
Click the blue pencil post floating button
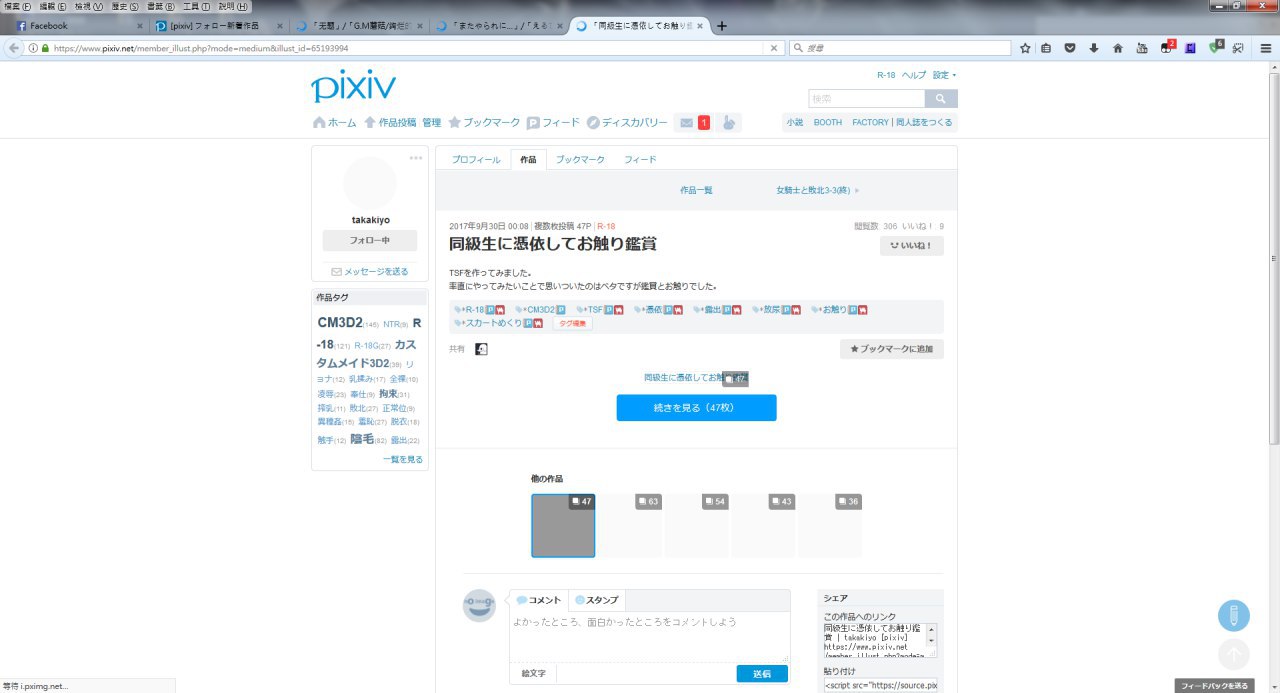(x=1233, y=615)
